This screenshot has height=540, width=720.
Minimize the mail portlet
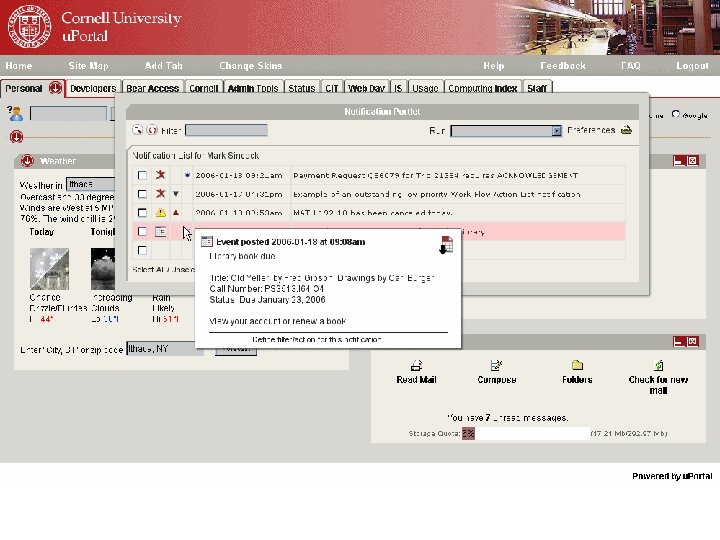coord(679,342)
